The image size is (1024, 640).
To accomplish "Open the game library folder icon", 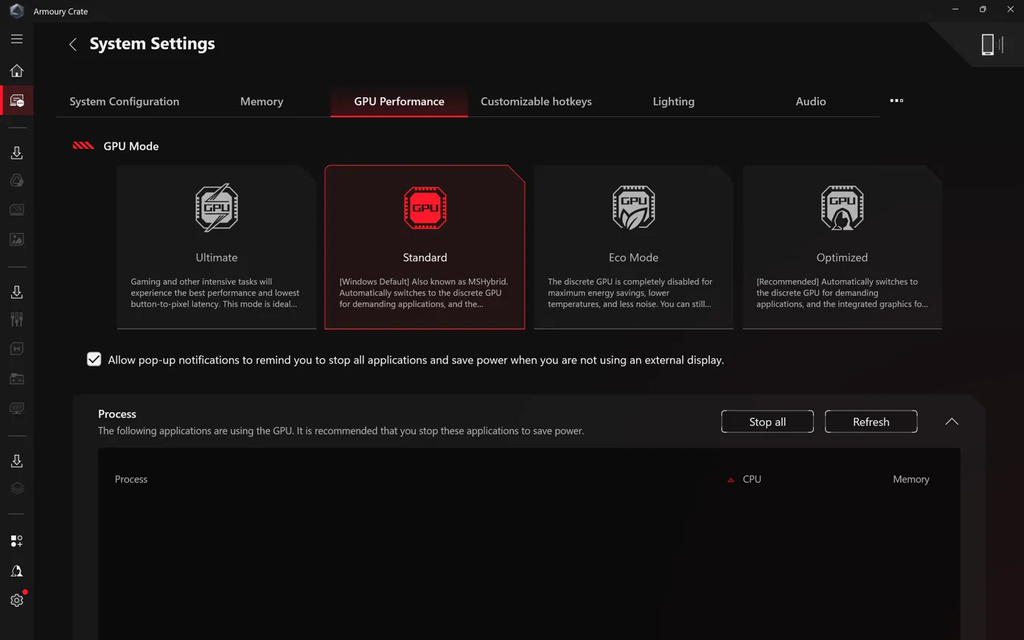I will (x=17, y=378).
